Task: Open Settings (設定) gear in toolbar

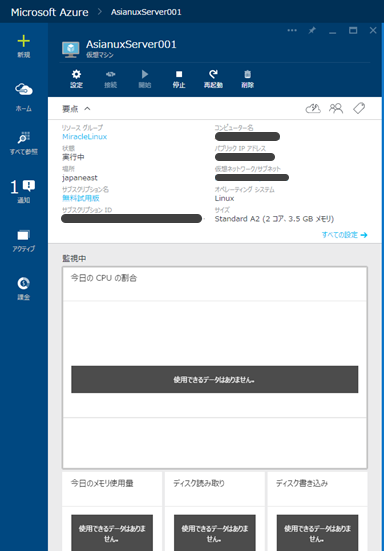Action: (76, 79)
